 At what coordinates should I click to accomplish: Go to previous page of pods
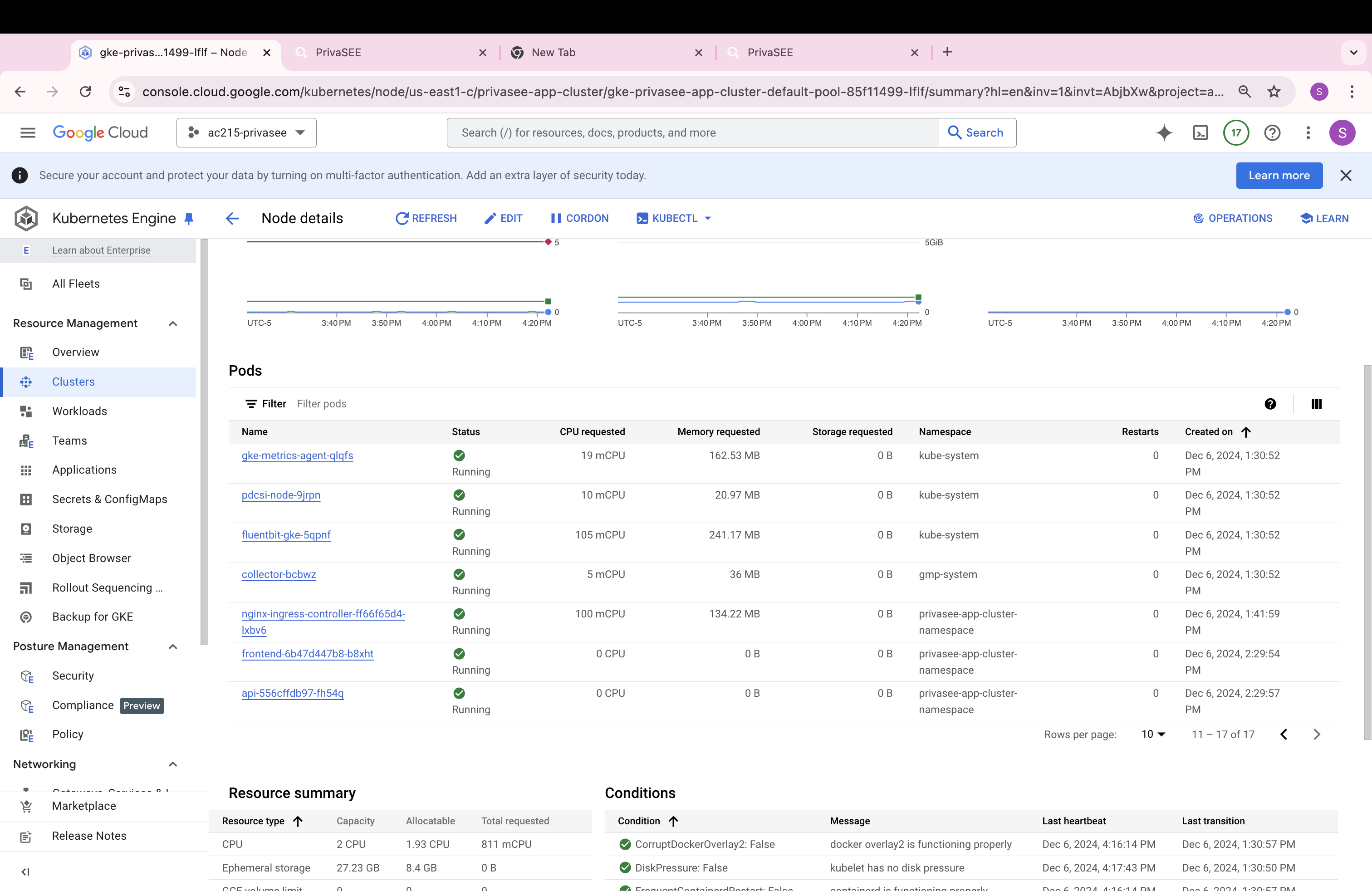click(x=1284, y=734)
